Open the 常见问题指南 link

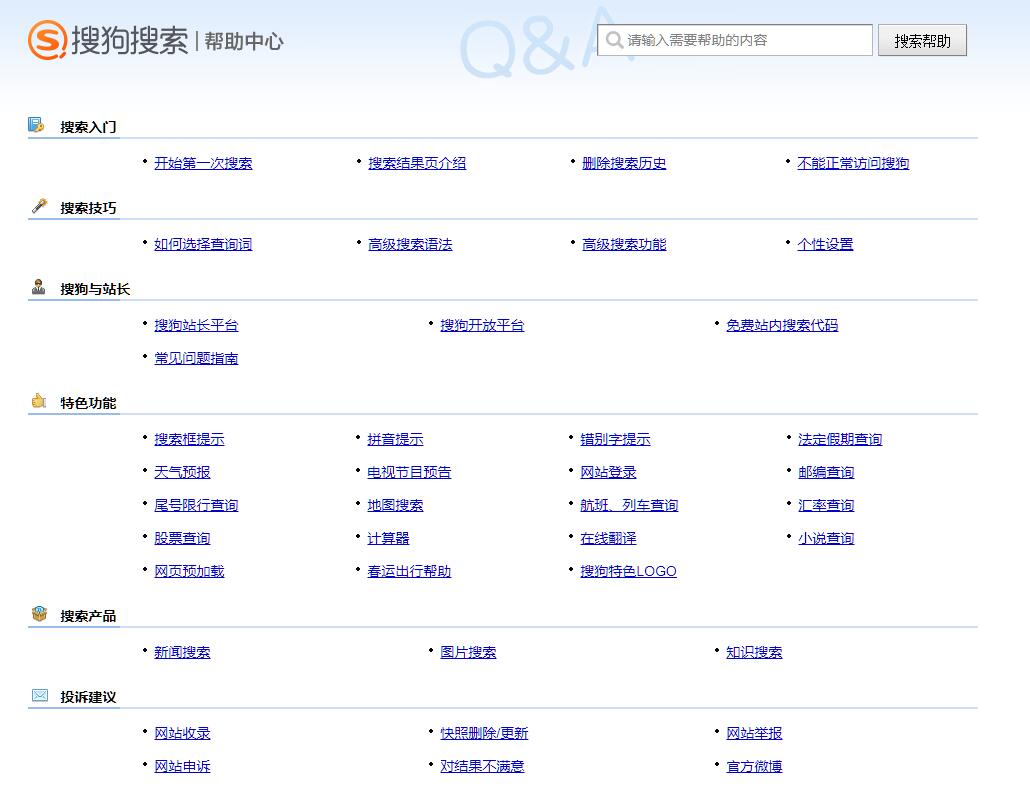[x=196, y=359]
